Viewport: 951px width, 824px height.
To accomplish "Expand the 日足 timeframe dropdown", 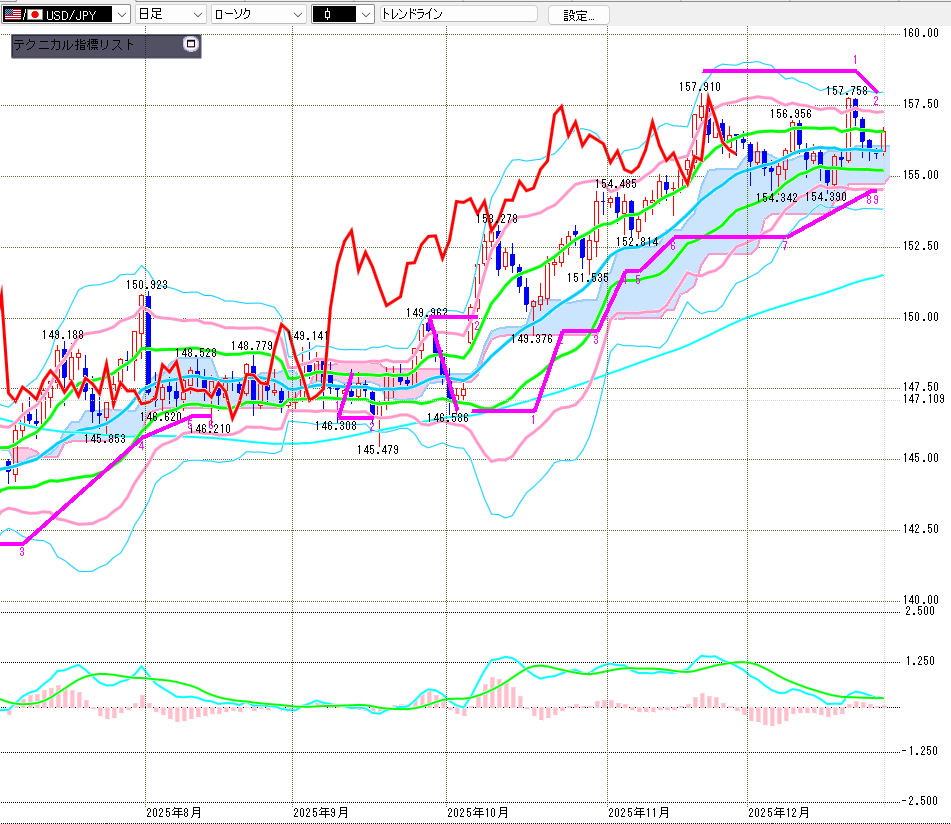I will coord(198,15).
